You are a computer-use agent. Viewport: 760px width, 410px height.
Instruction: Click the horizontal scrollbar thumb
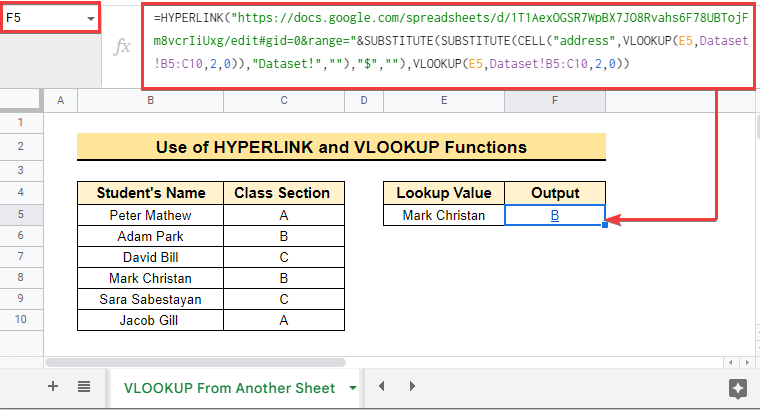195,362
